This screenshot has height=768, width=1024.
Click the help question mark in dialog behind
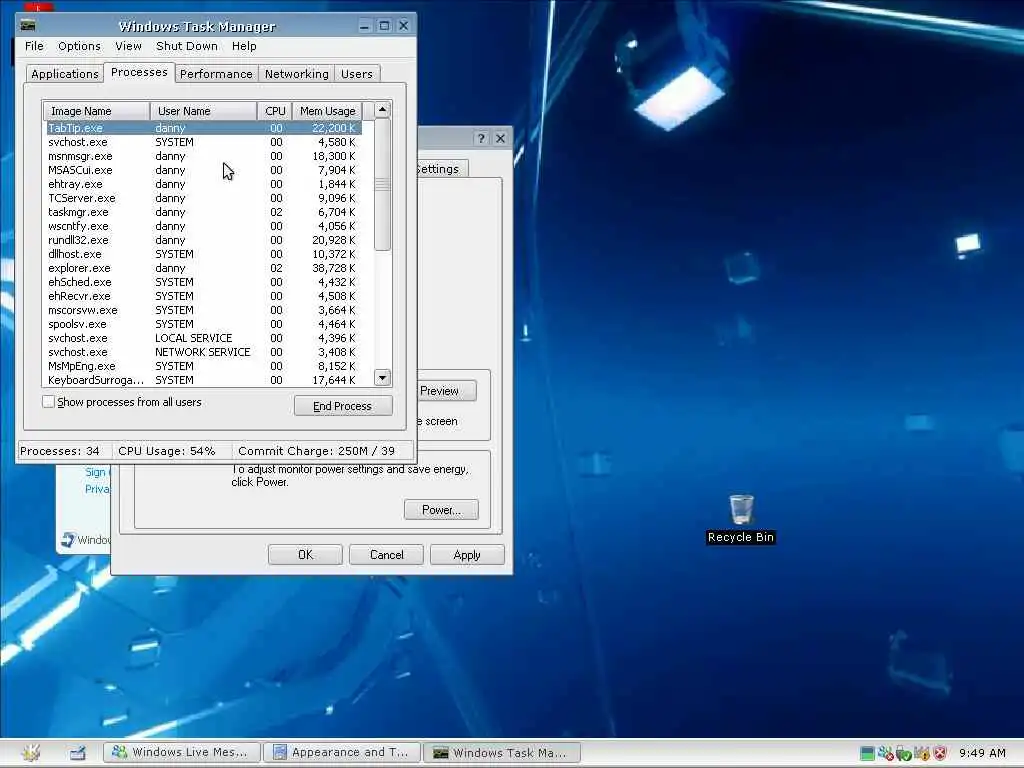481,138
